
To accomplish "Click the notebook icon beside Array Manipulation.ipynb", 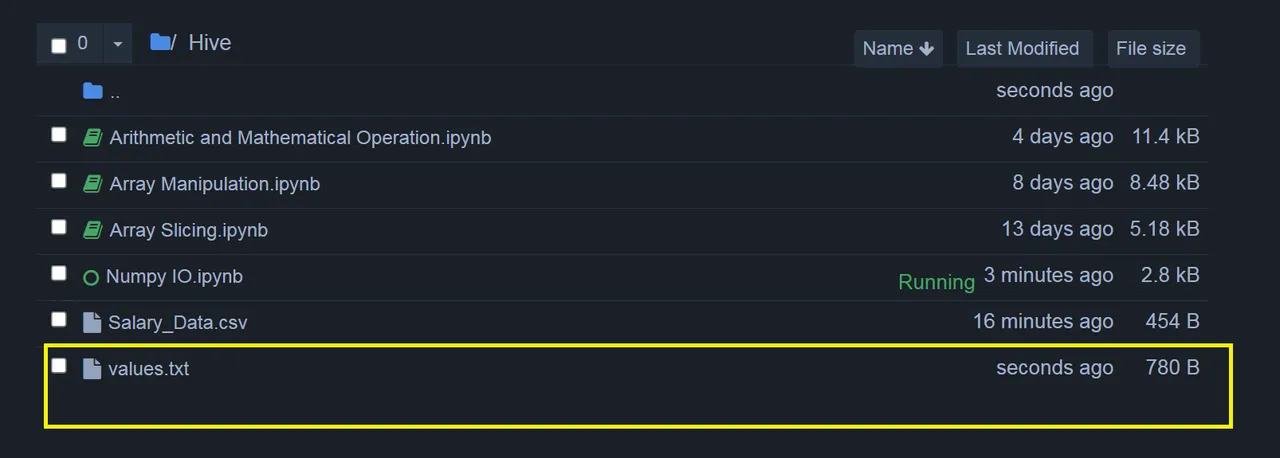I will pyautogui.click(x=92, y=184).
